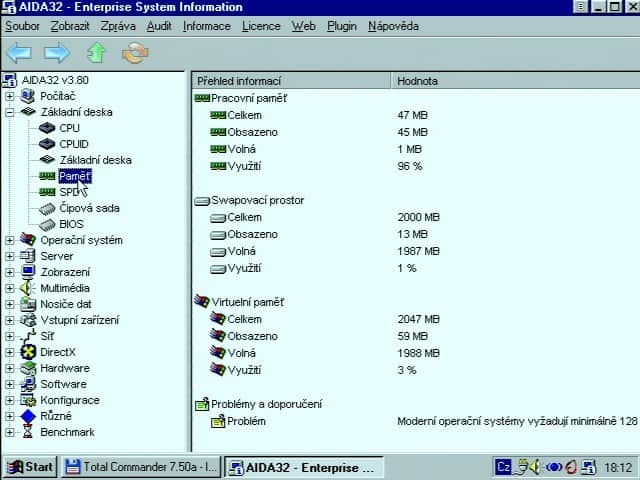Expand the Benchmark tree node
Viewport: 640px width, 480px height.
(9, 432)
